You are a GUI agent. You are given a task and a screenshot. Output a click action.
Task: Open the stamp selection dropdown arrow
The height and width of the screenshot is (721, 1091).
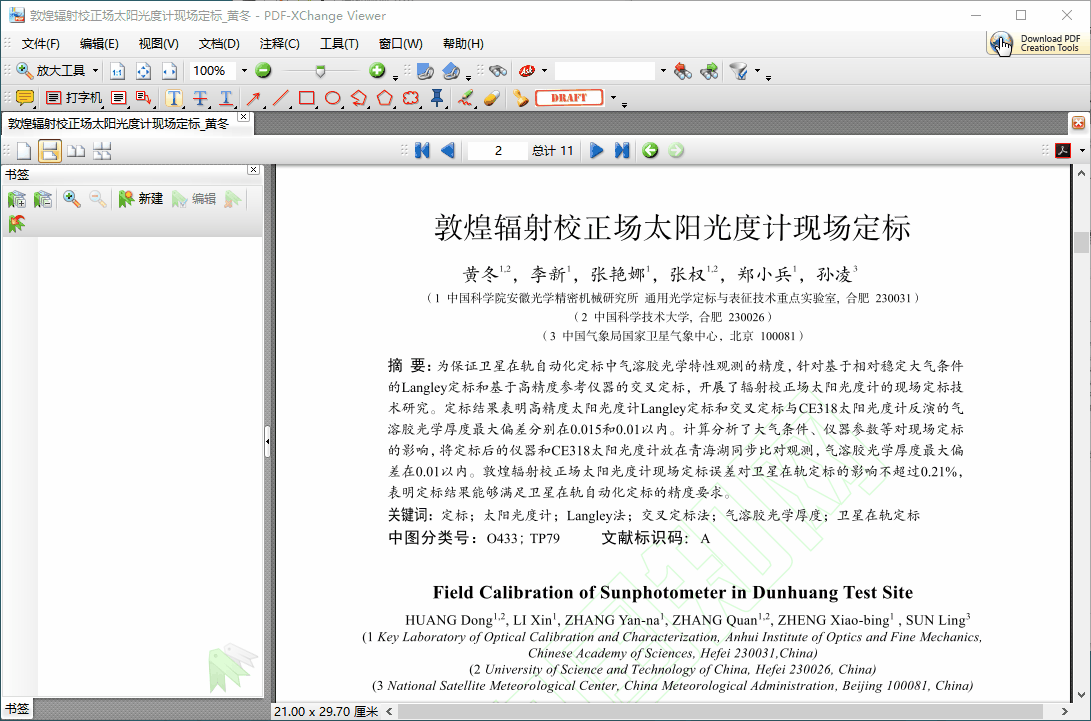tap(613, 98)
